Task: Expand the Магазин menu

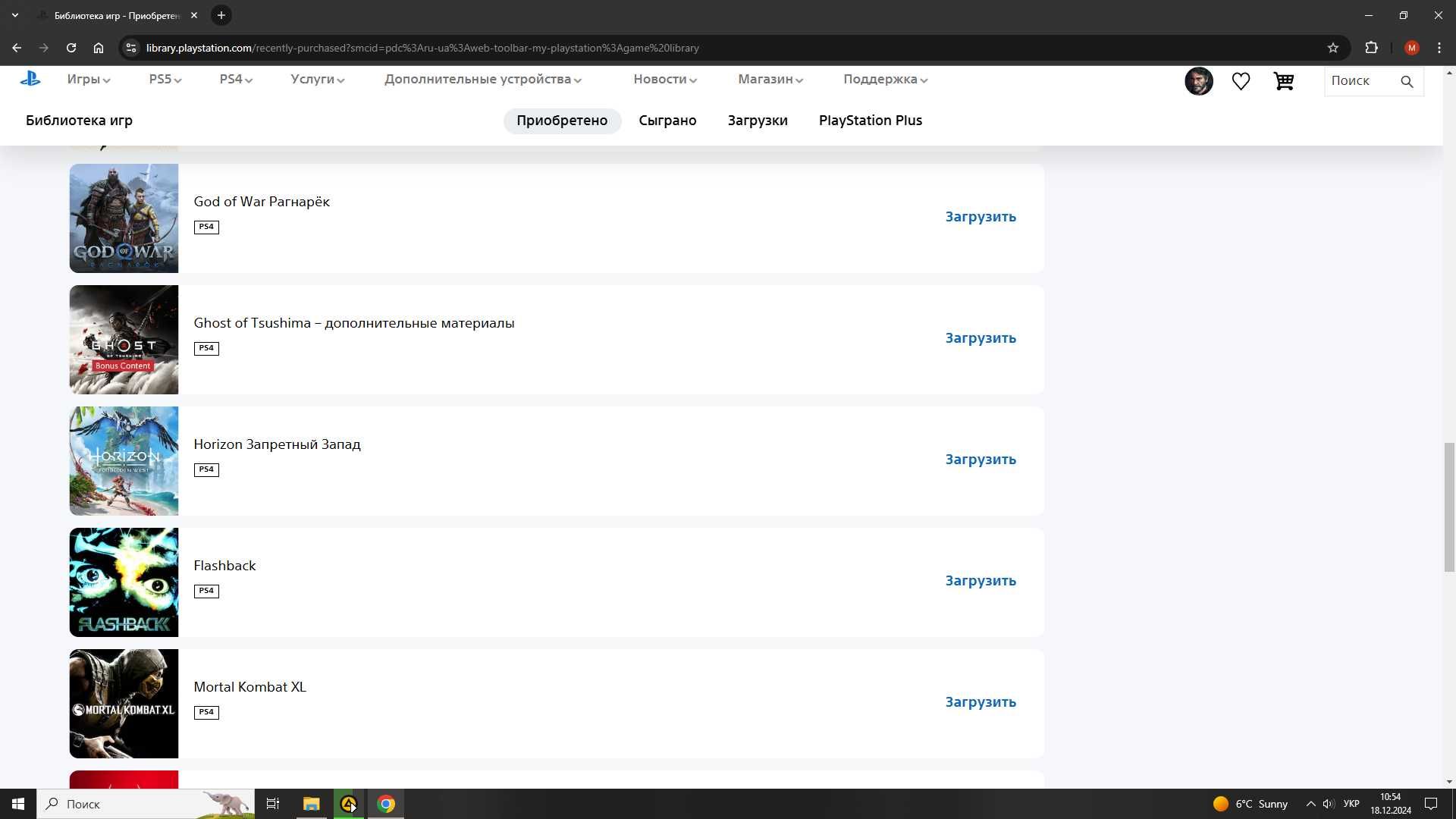Action: [770, 79]
